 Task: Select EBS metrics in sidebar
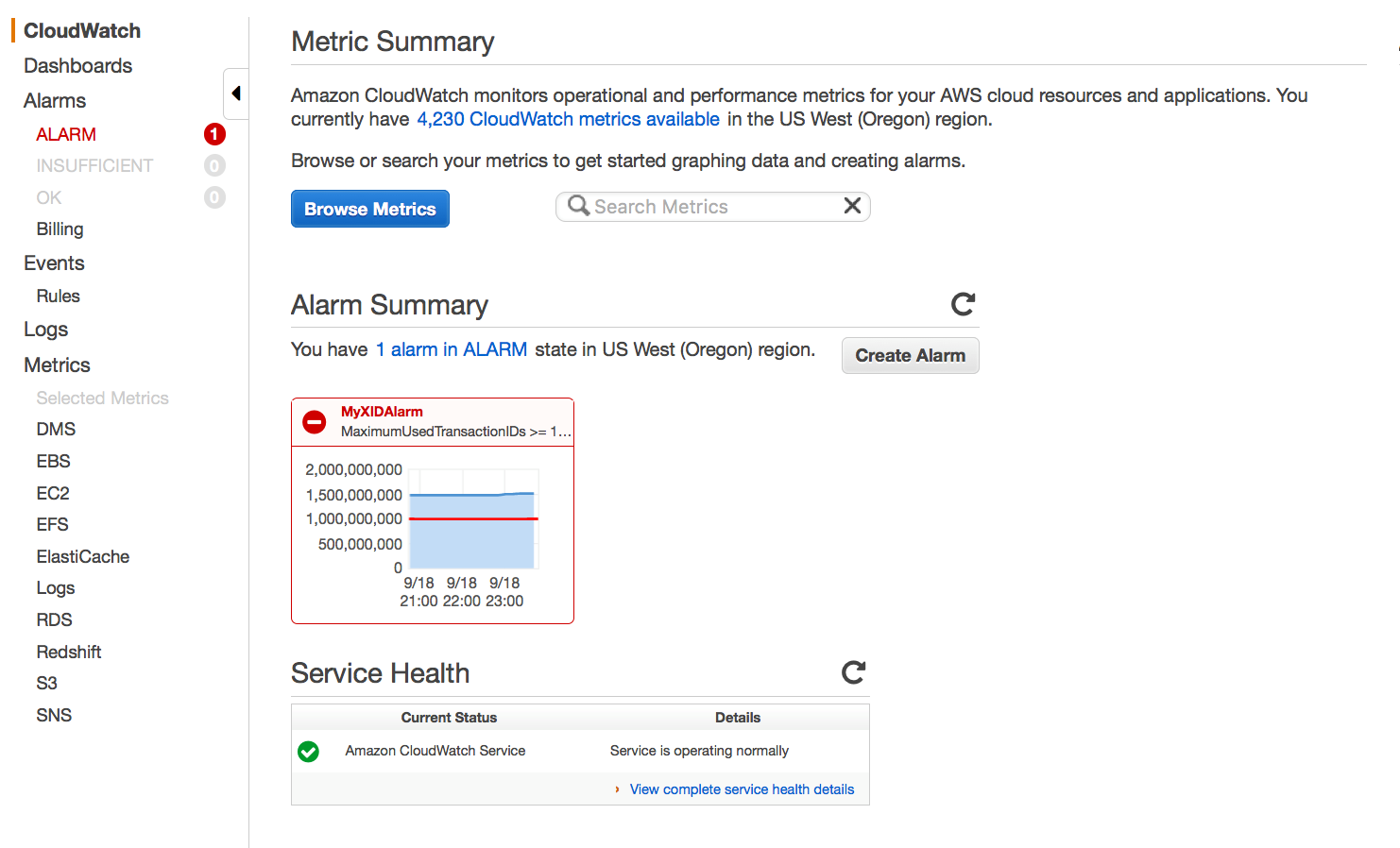pyautogui.click(x=53, y=461)
